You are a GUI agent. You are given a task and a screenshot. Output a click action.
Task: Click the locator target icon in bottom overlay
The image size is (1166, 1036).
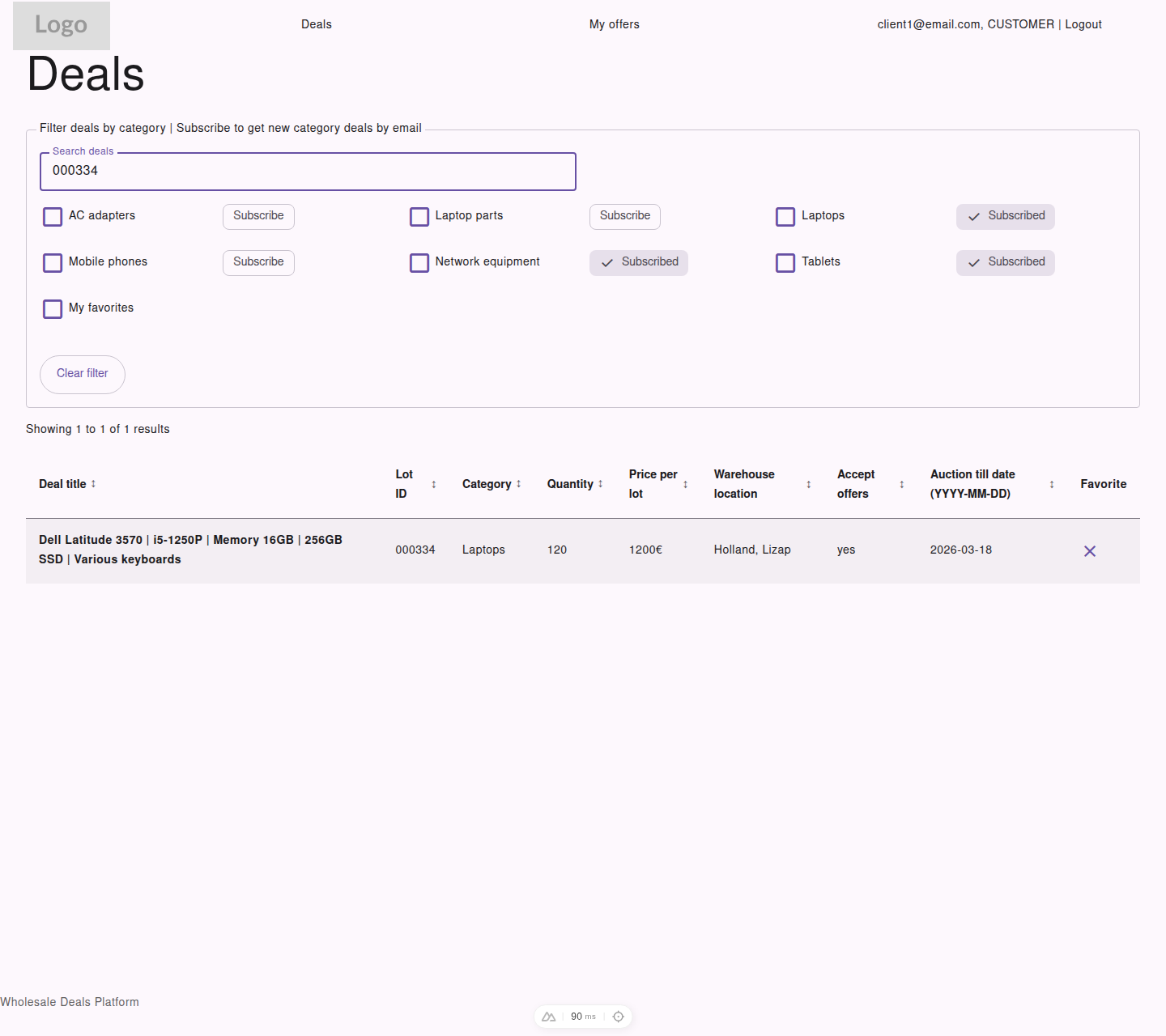click(618, 1016)
